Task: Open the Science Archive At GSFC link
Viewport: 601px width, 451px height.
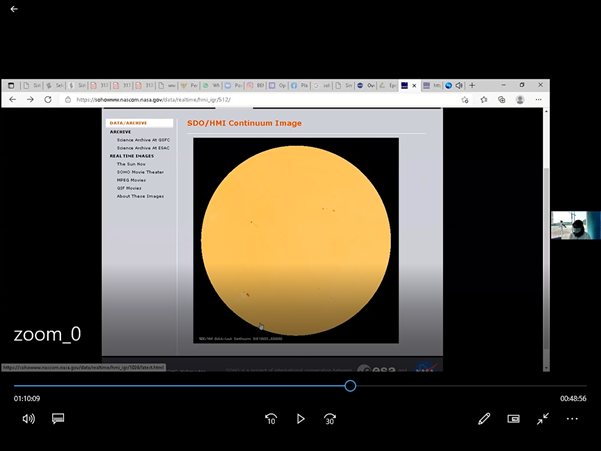Action: [142, 139]
